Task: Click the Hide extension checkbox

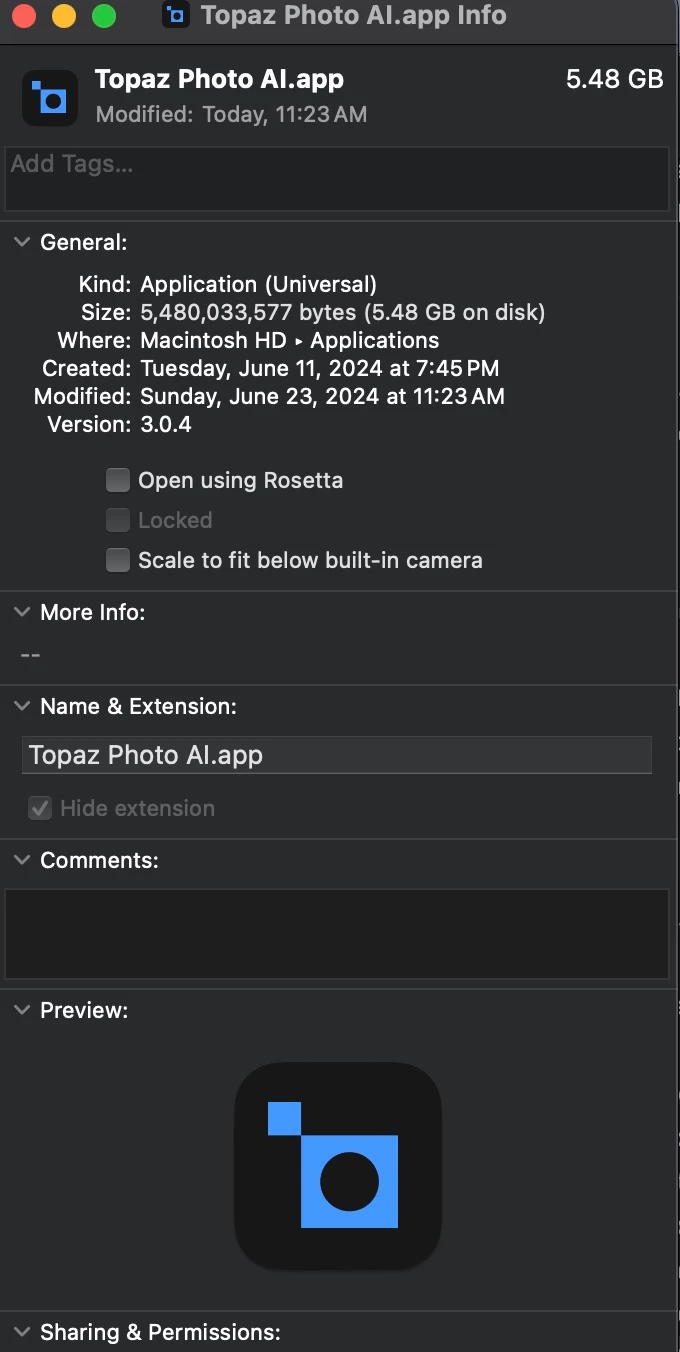Action: (40, 808)
